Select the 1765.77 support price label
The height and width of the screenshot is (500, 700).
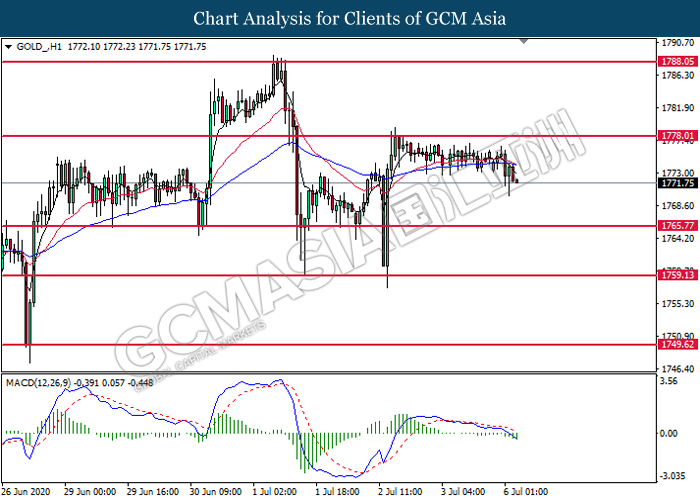point(678,226)
